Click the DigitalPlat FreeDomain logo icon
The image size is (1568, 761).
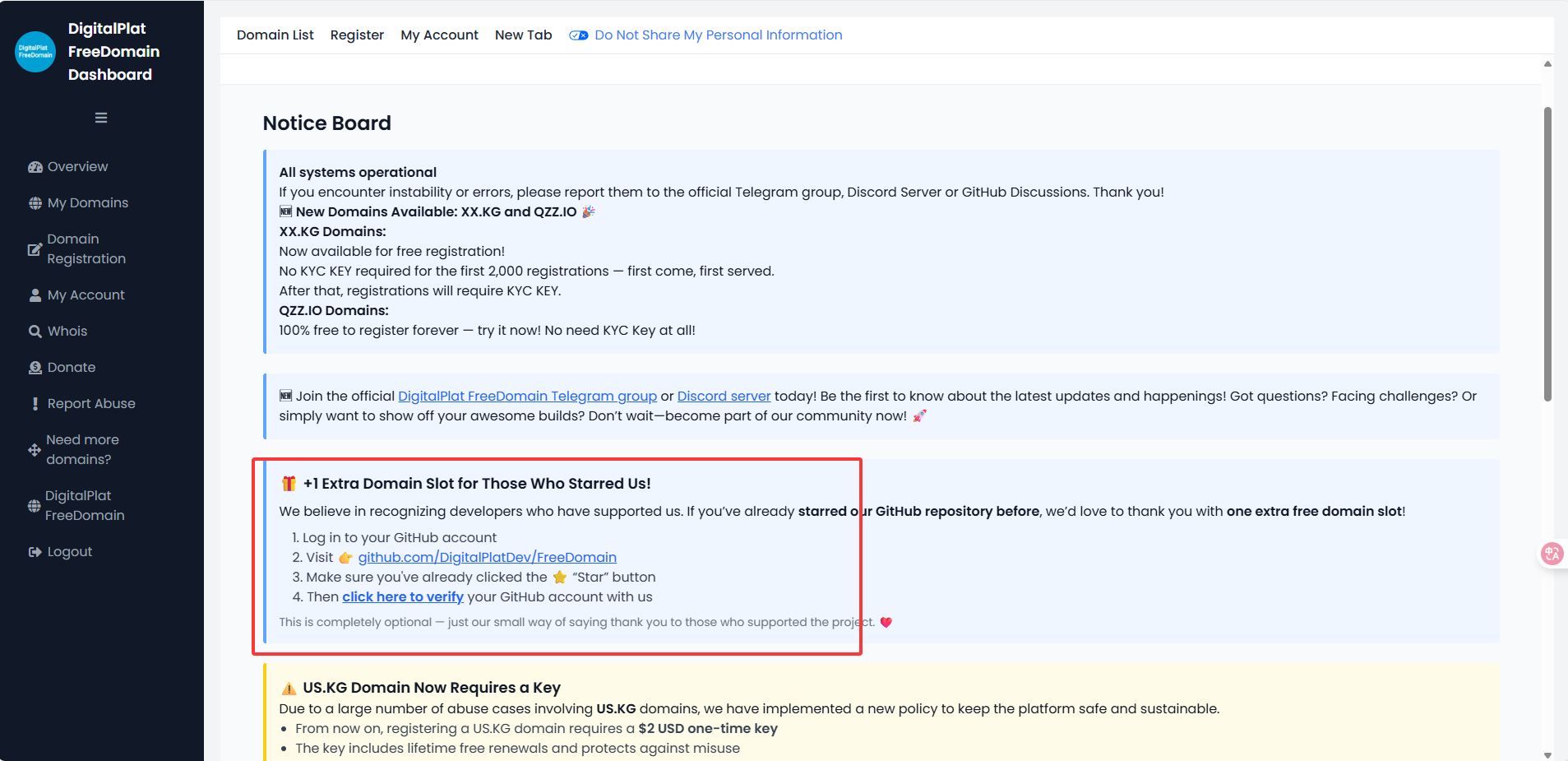point(35,52)
